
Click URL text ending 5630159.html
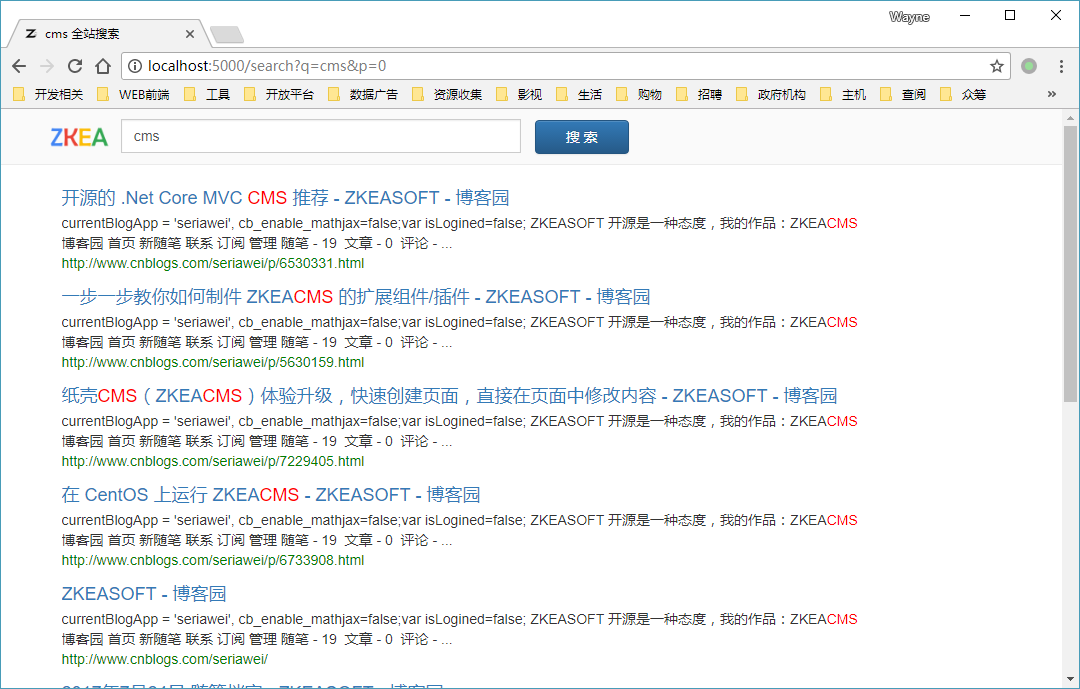(x=213, y=362)
